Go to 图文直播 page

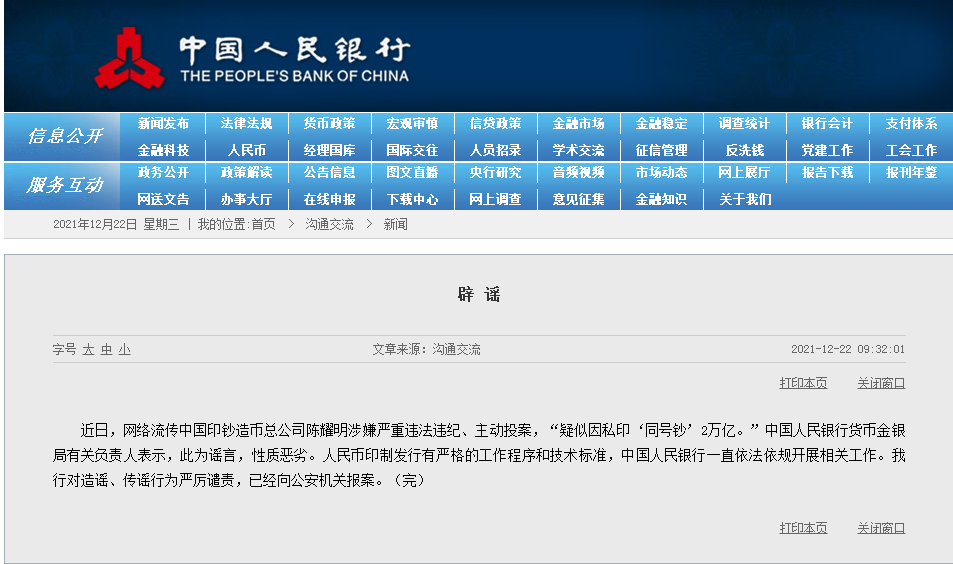coord(412,173)
